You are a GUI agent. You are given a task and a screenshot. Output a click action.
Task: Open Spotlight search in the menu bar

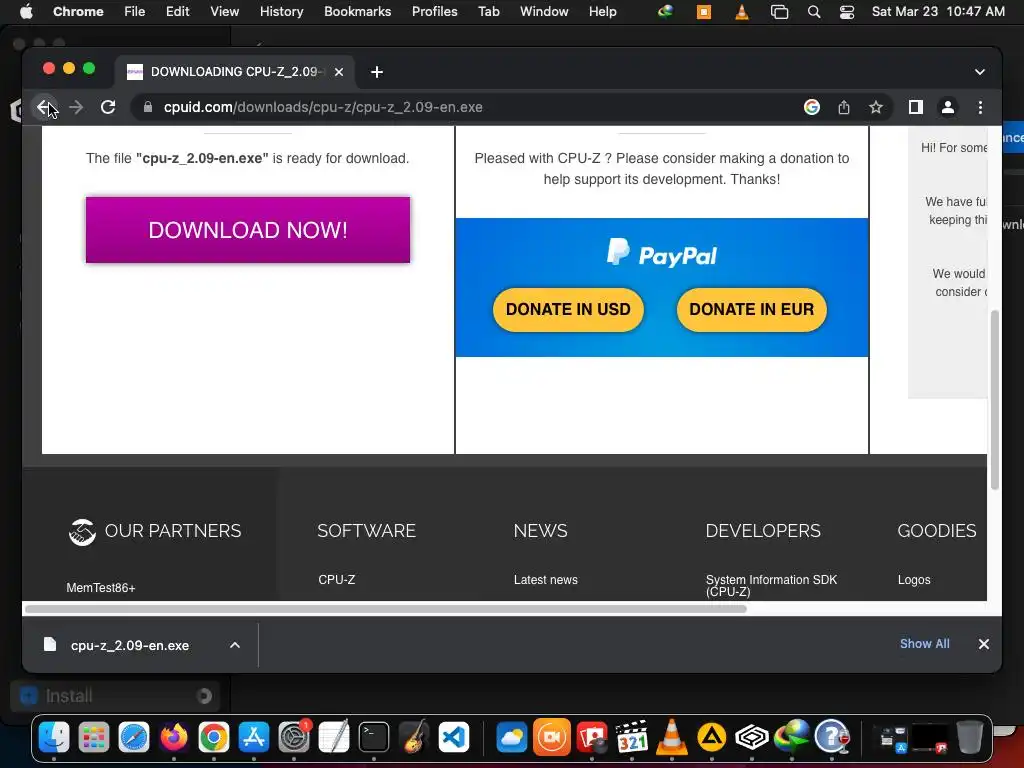click(x=814, y=12)
